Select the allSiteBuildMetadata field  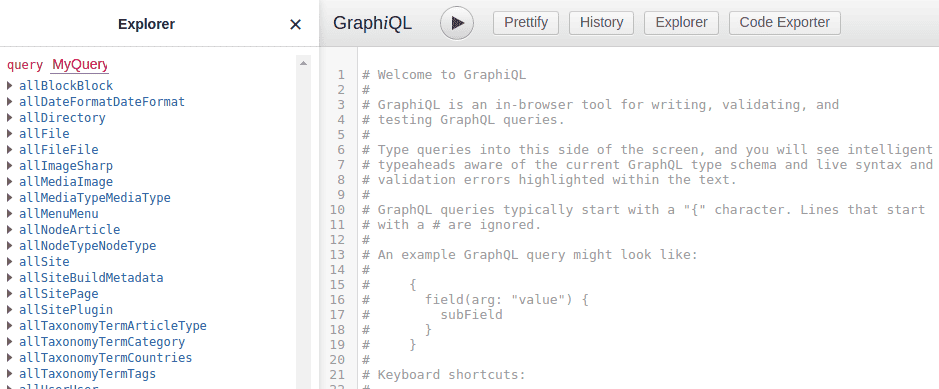click(x=91, y=278)
